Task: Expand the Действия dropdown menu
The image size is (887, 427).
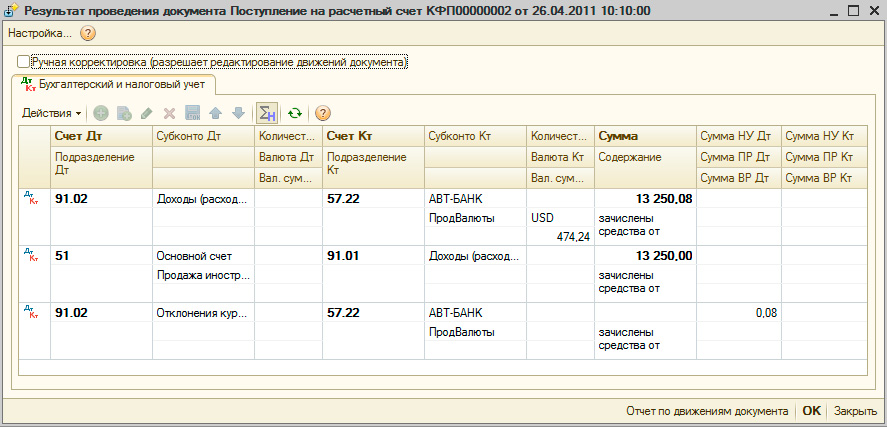Action: [52, 113]
